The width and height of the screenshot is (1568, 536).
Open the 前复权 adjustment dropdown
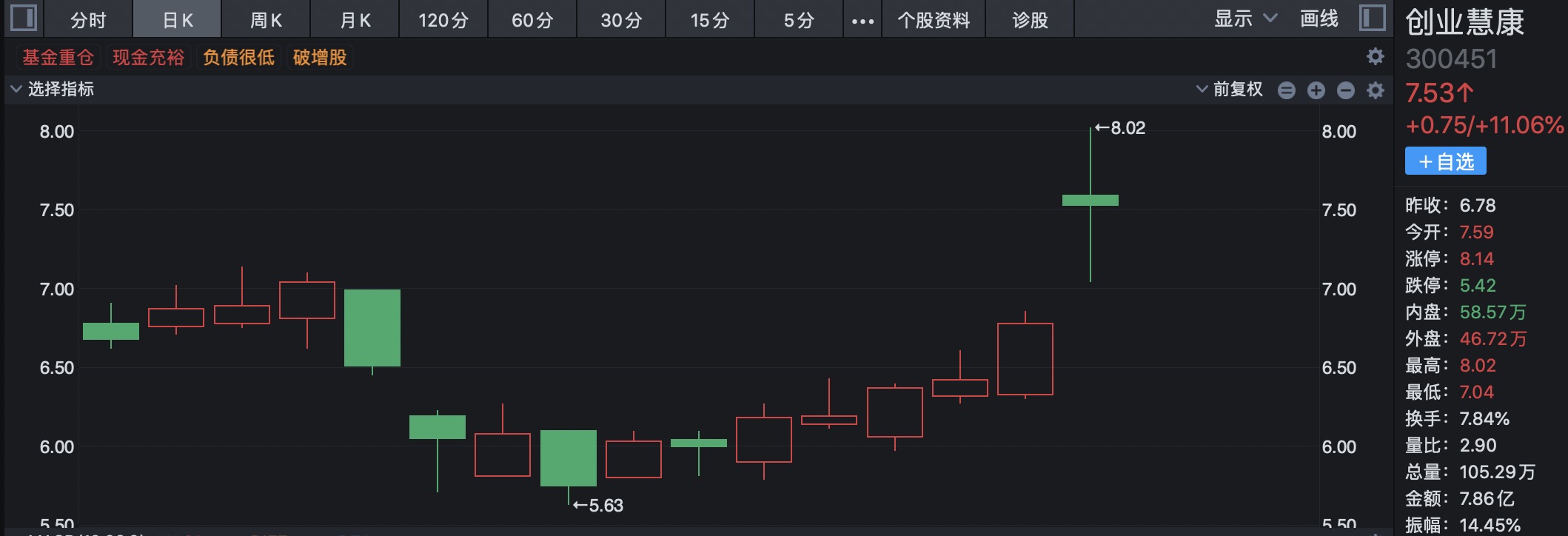[x=1230, y=90]
